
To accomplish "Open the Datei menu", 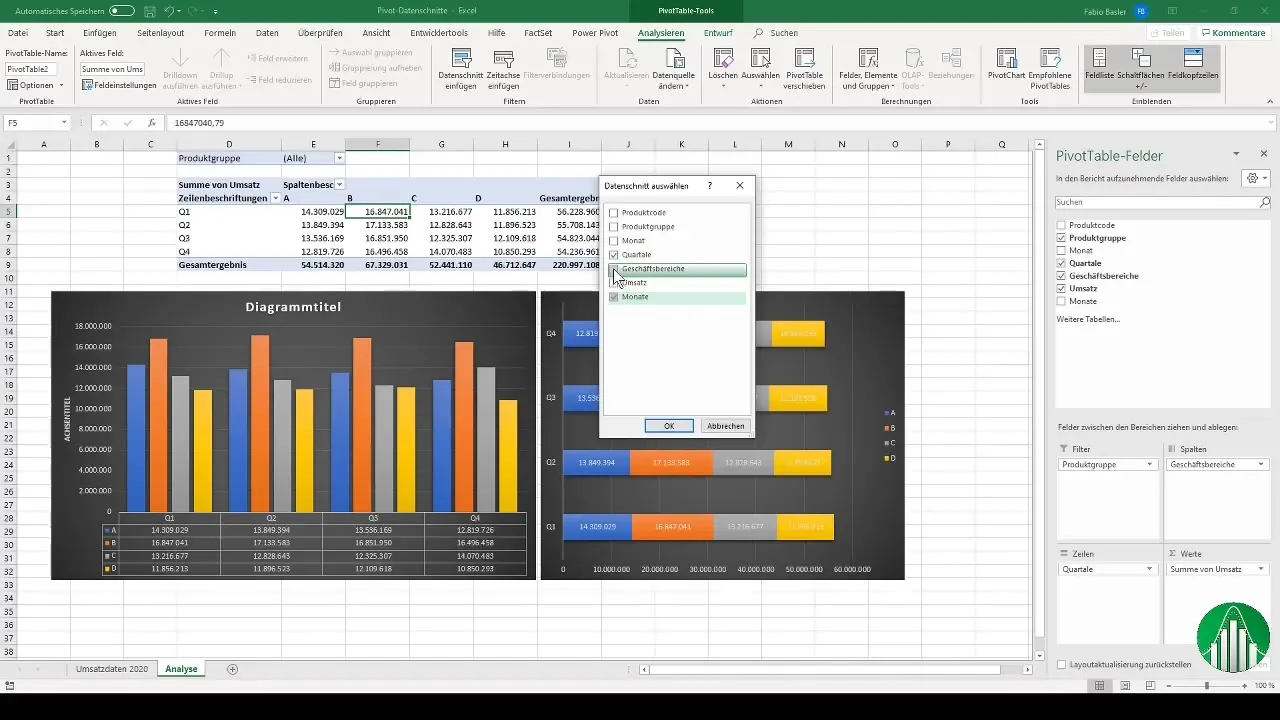I will (17, 33).
